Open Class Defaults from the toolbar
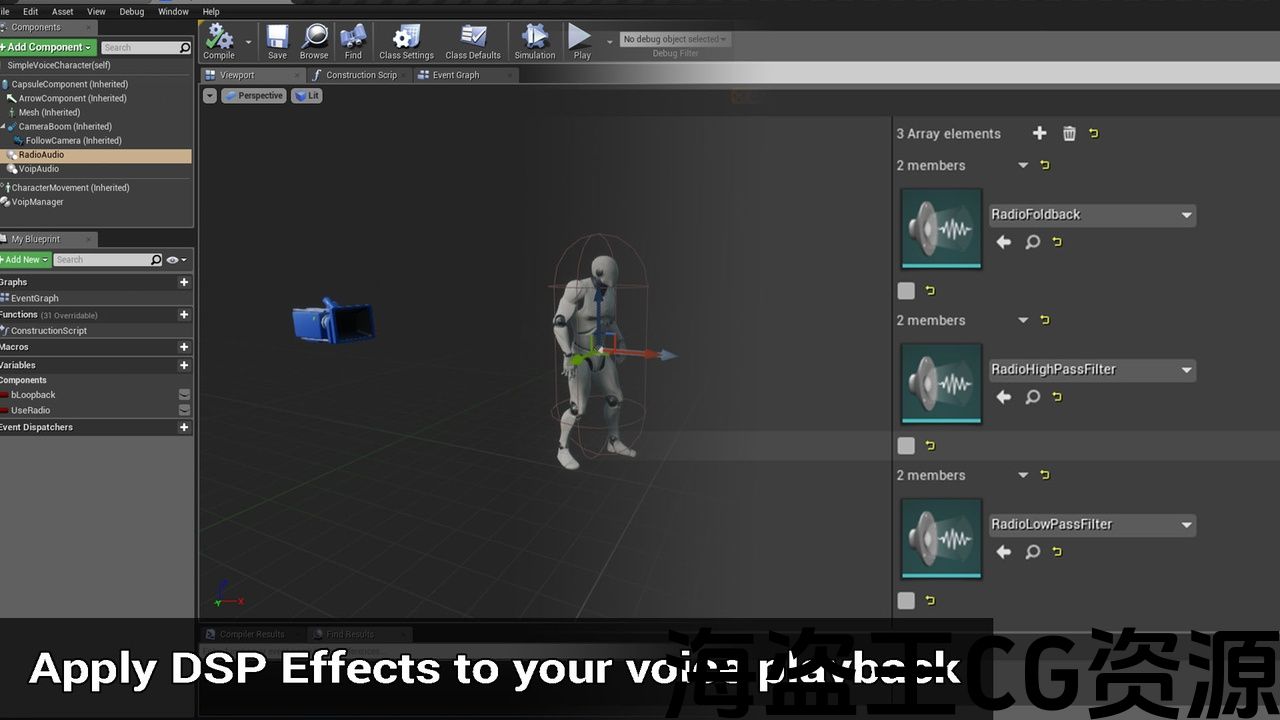1280x720 pixels. [x=473, y=38]
